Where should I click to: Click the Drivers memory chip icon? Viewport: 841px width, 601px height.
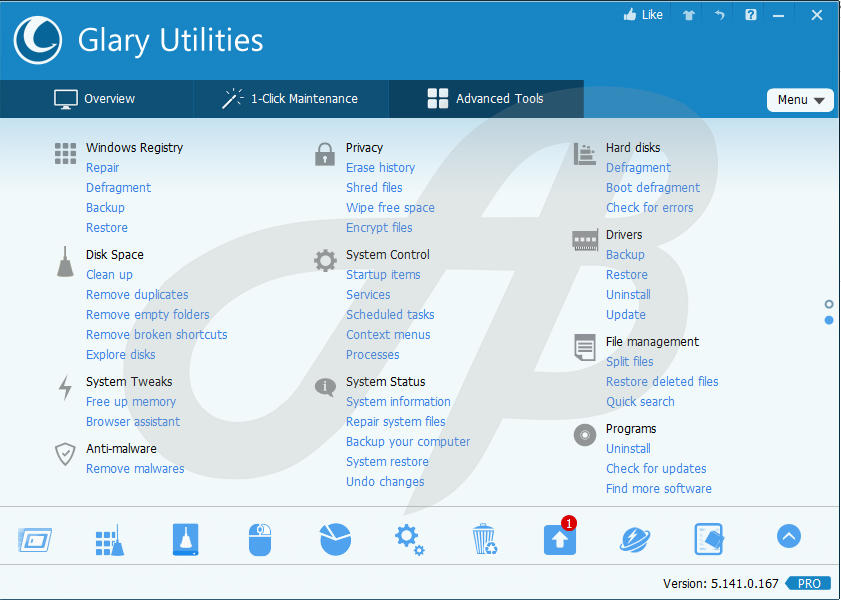[x=585, y=241]
